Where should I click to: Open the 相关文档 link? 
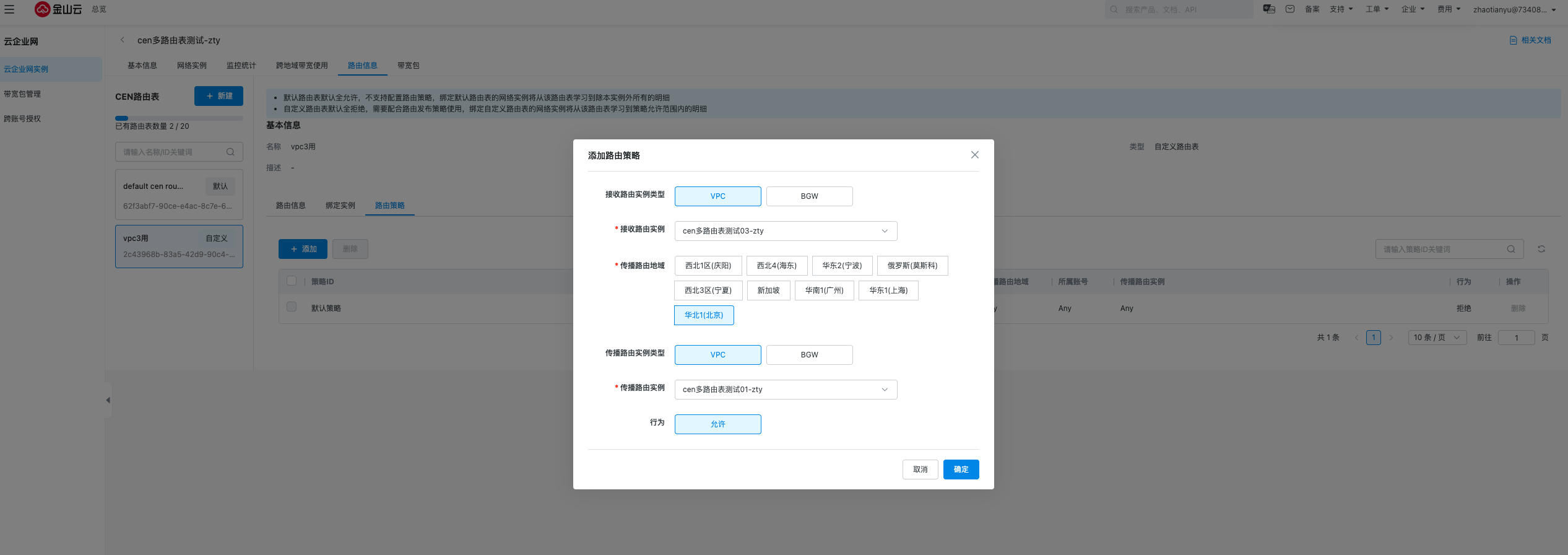(1531, 40)
